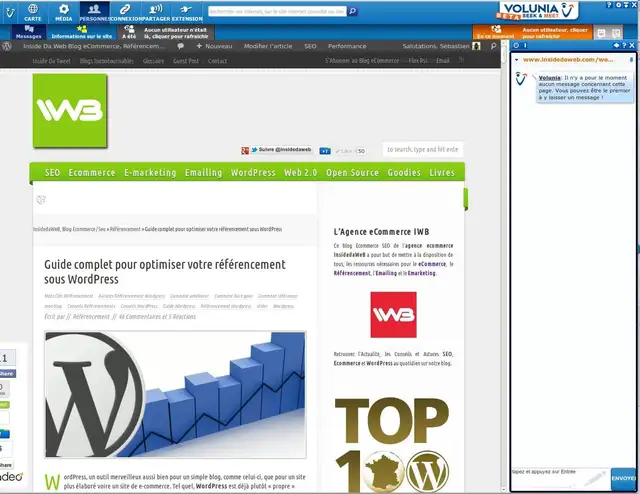Open the help question mark in Volunia header

[x=610, y=4]
